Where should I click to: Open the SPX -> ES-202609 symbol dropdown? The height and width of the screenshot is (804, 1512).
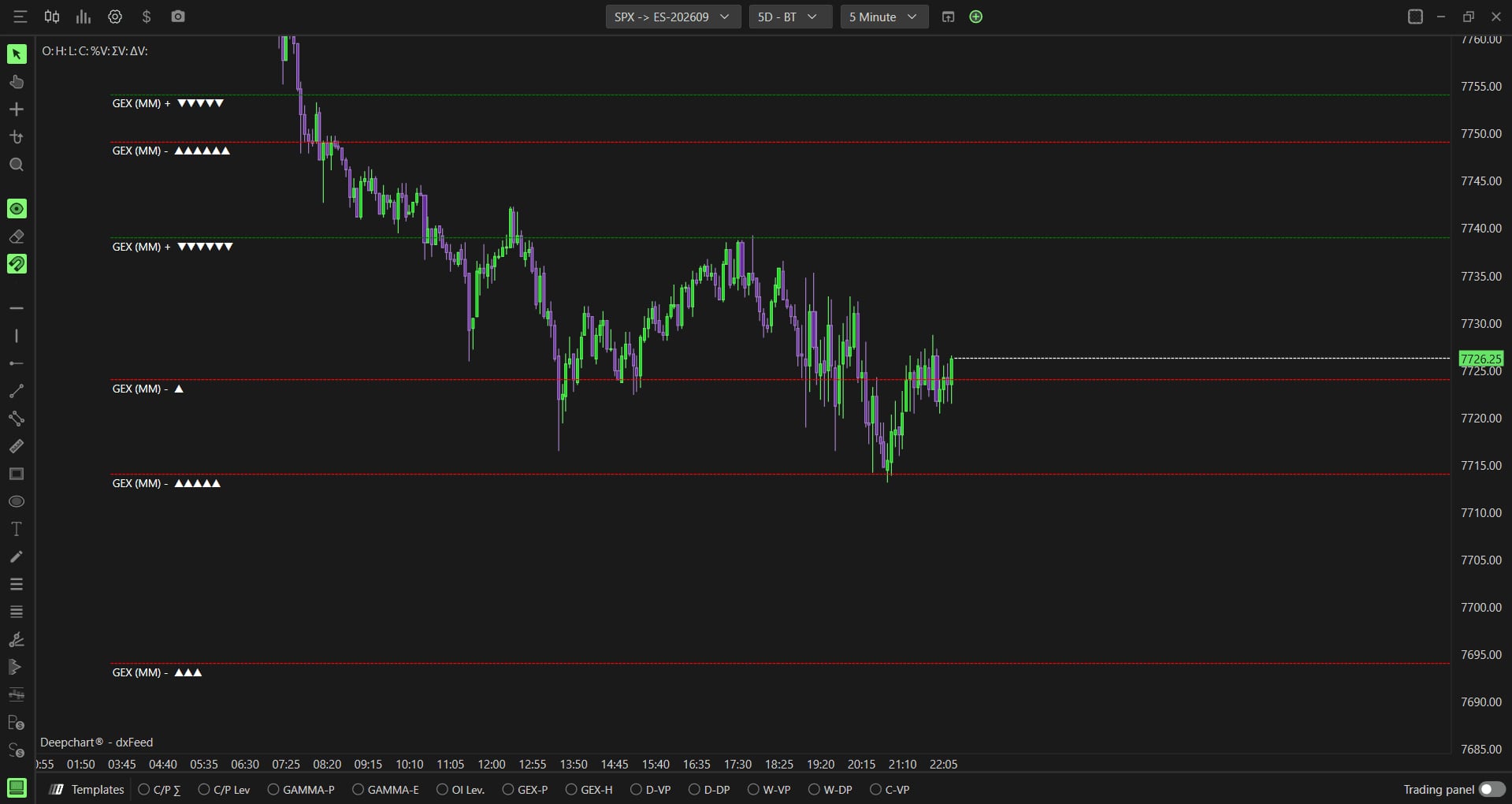tap(673, 17)
